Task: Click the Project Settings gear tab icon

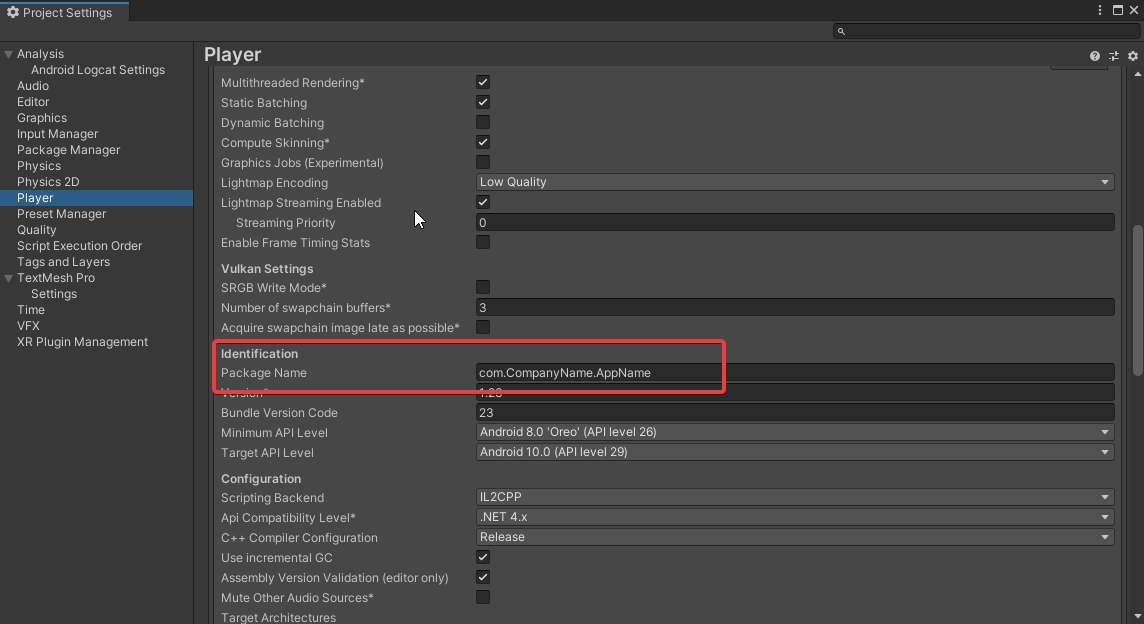Action: coord(12,12)
